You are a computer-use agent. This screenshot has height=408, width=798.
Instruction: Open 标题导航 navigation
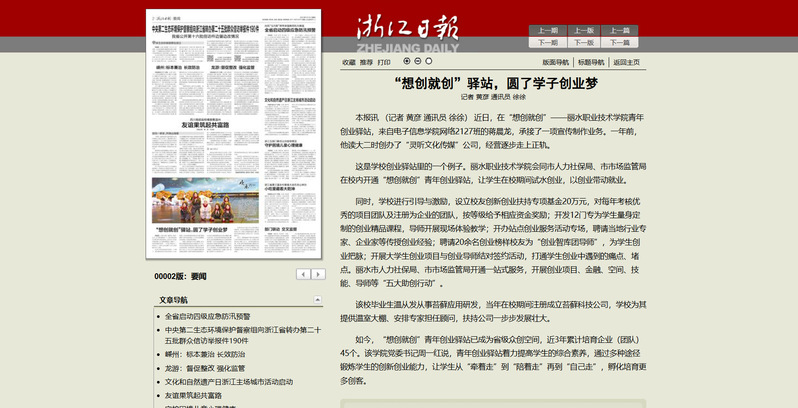tap(591, 63)
